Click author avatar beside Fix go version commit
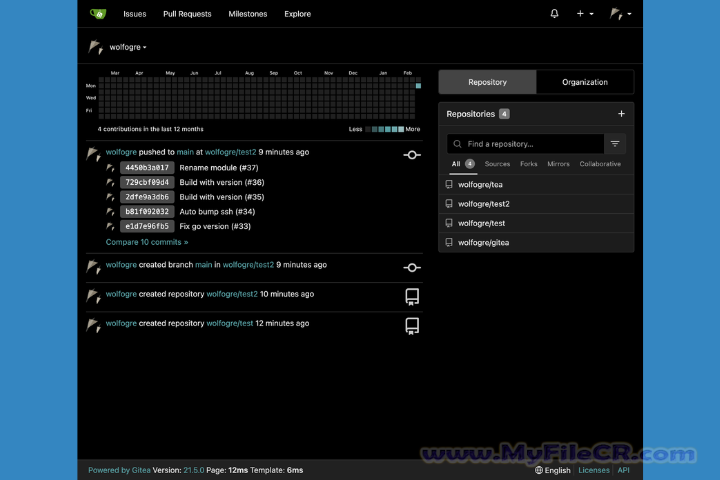720x480 pixels. [110, 226]
